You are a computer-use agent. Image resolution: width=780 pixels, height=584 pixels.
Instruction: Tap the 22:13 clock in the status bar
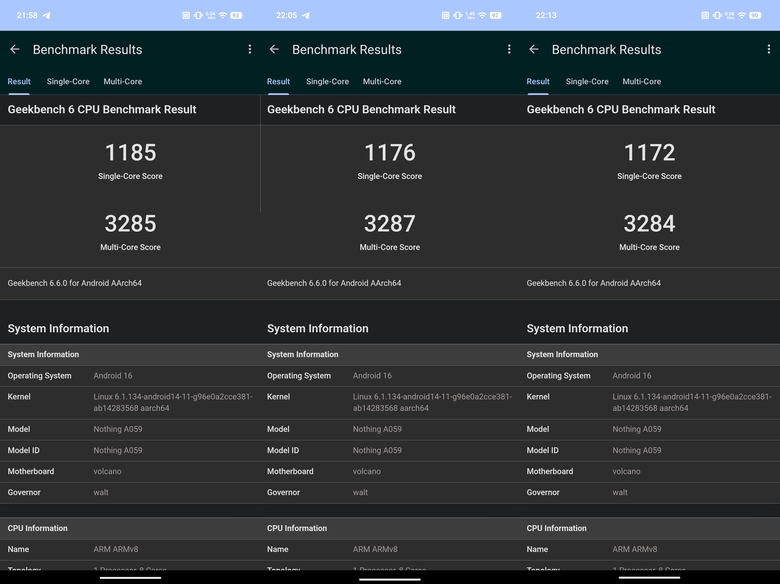[546, 16]
